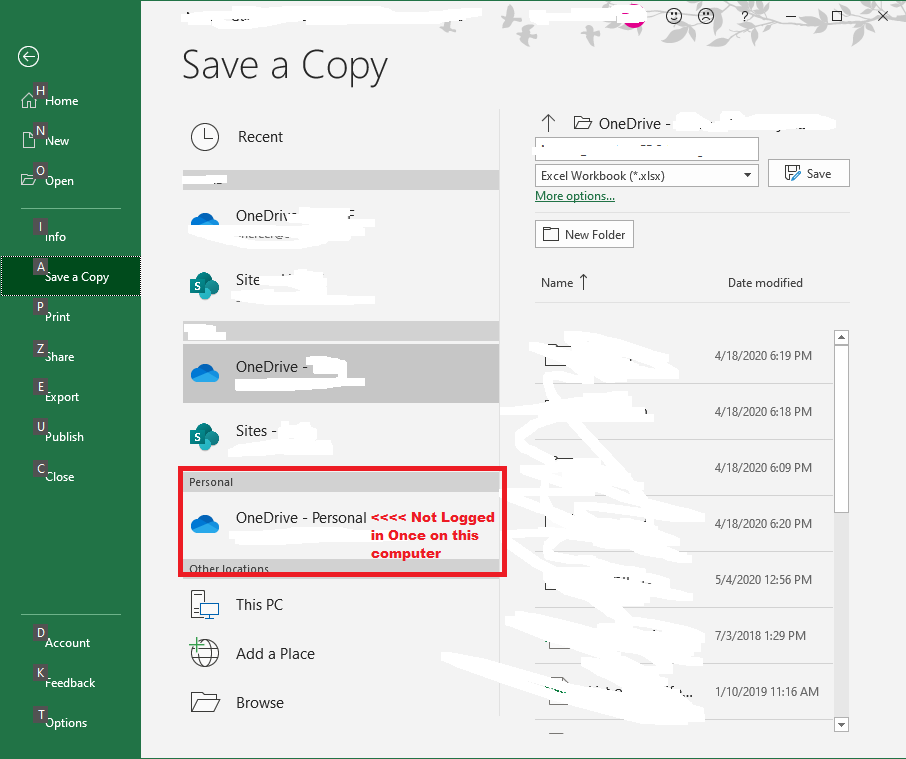Select item modified 4/18/2020 6:18 PM
The height and width of the screenshot is (759, 906).
coord(684,411)
